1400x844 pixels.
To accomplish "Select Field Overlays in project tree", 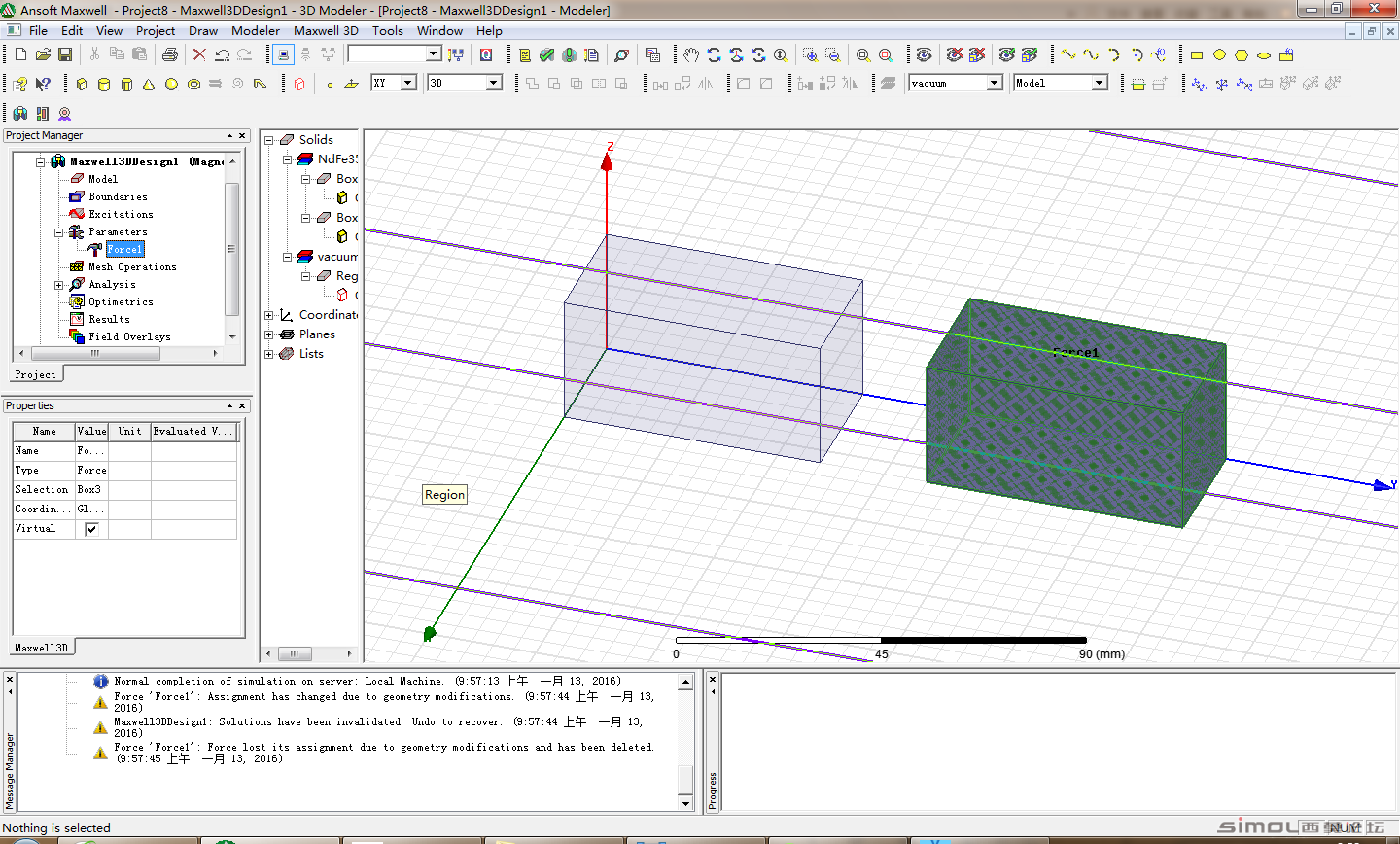I will [x=129, y=337].
